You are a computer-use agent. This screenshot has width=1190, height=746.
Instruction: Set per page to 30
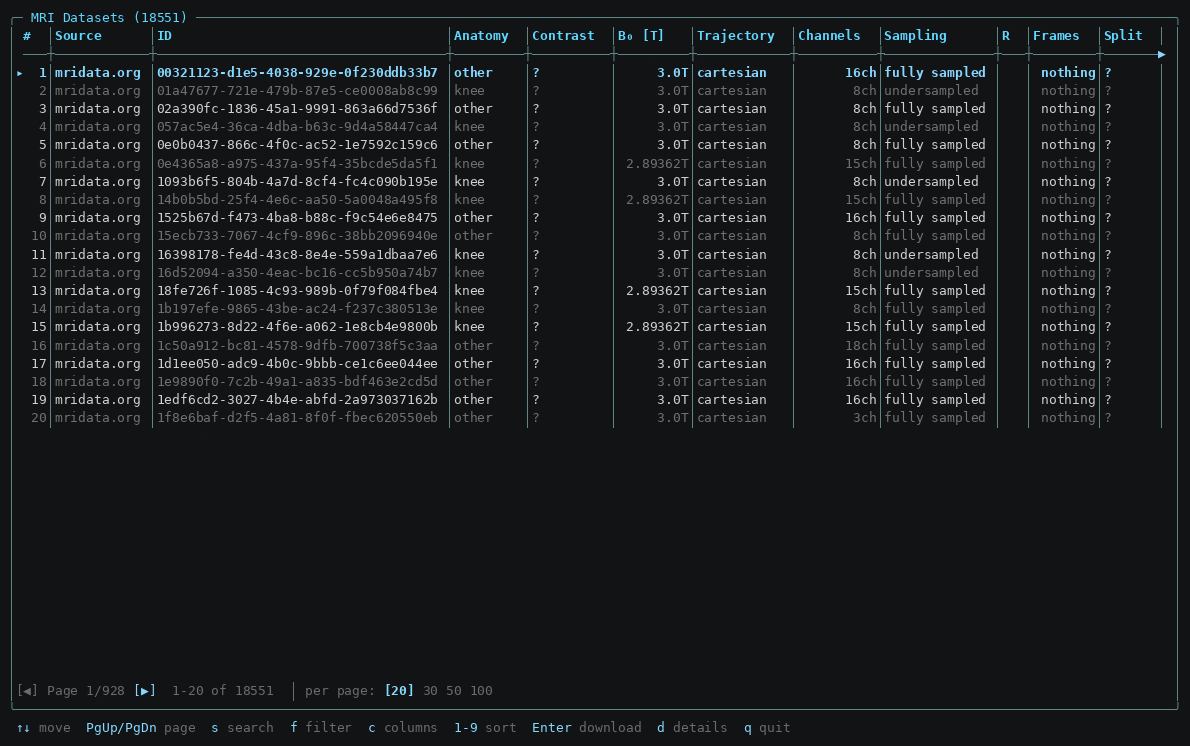pyautogui.click(x=430, y=691)
